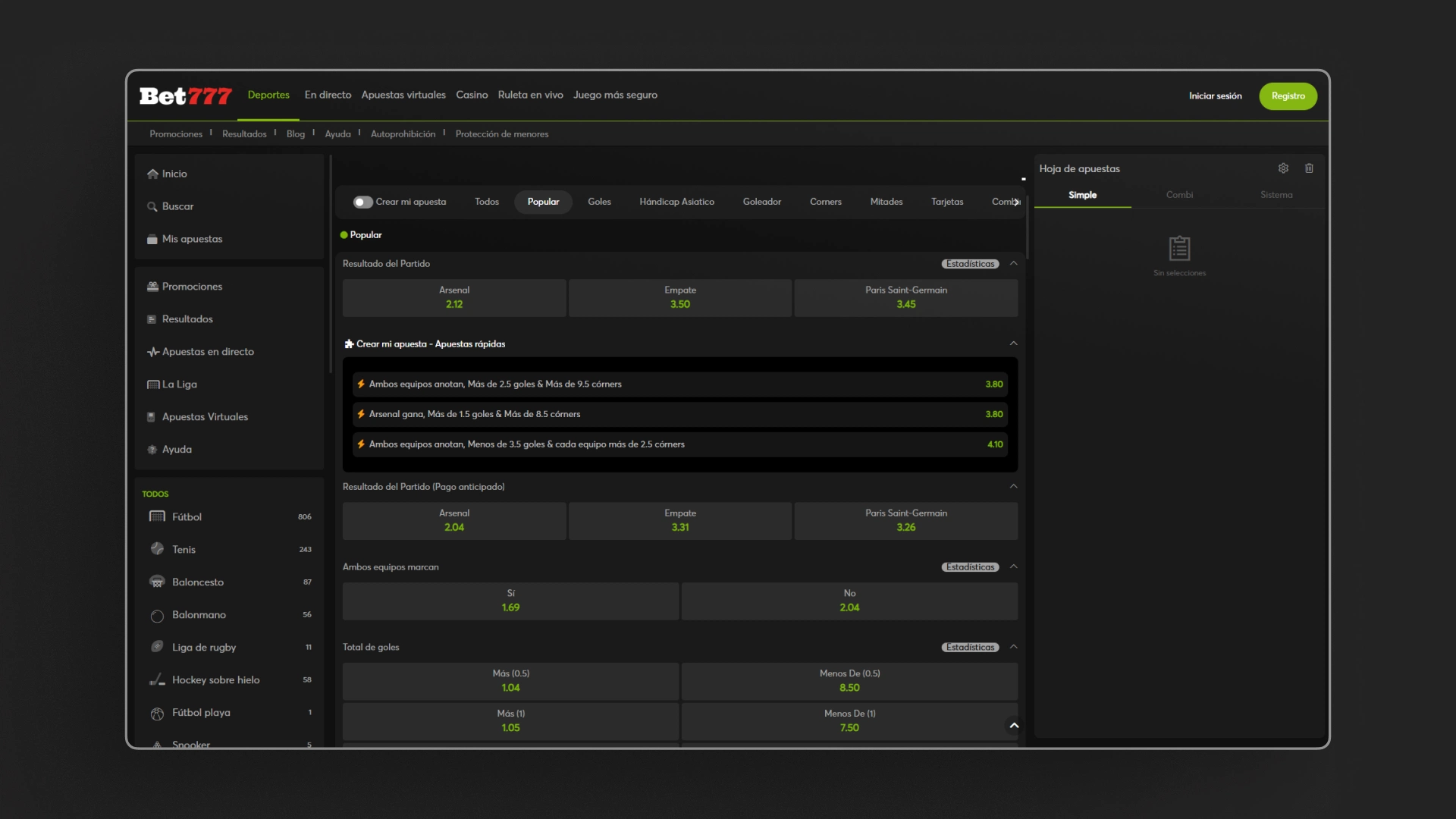This screenshot has width=1456, height=819.
Task: Select the Todos market tab
Action: pyautogui.click(x=487, y=202)
